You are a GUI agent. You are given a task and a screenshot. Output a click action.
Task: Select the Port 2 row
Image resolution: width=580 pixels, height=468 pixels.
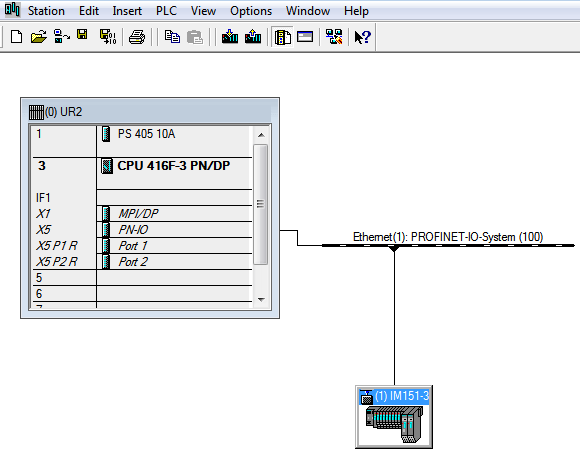(x=142, y=262)
